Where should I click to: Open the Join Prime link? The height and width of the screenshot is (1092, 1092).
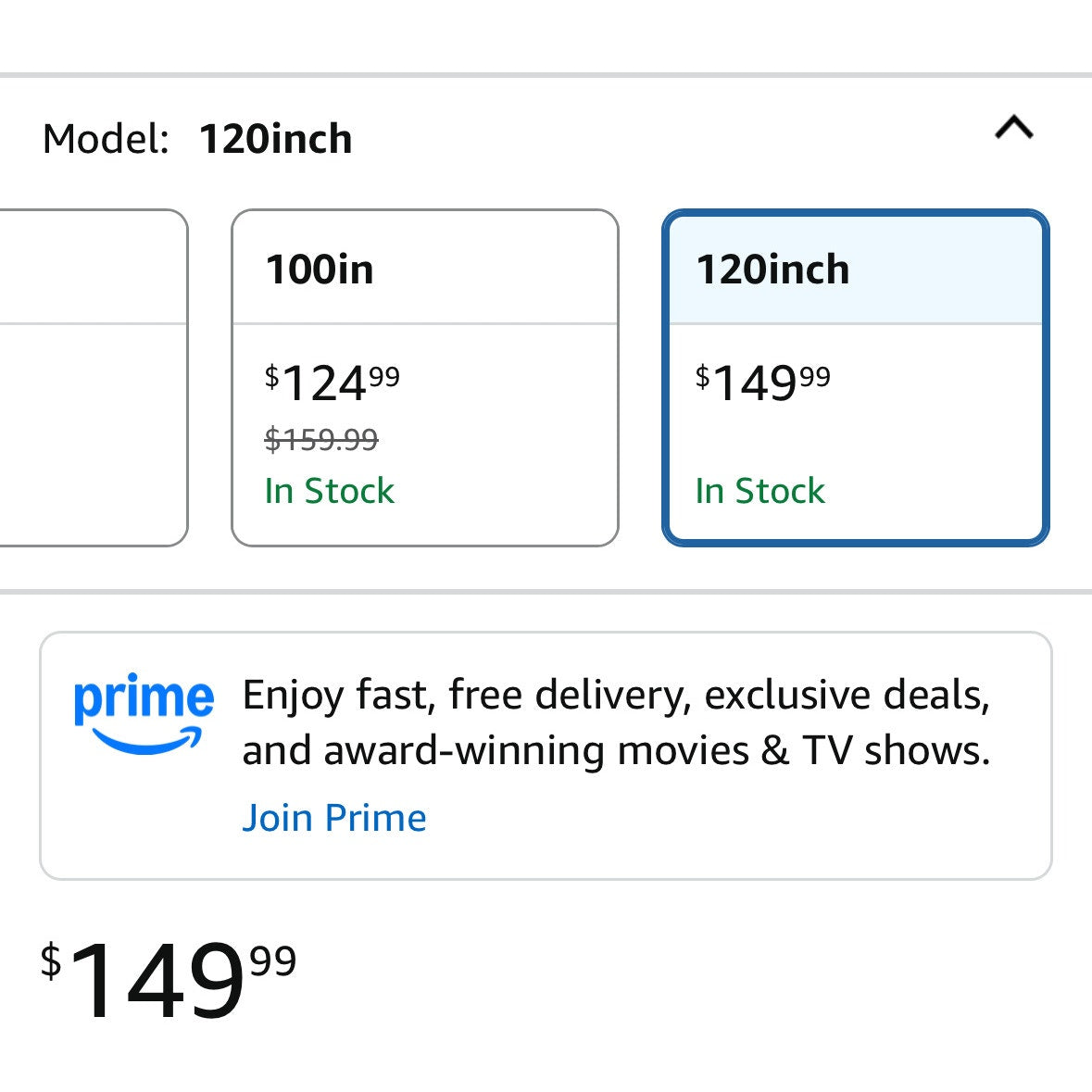click(334, 818)
